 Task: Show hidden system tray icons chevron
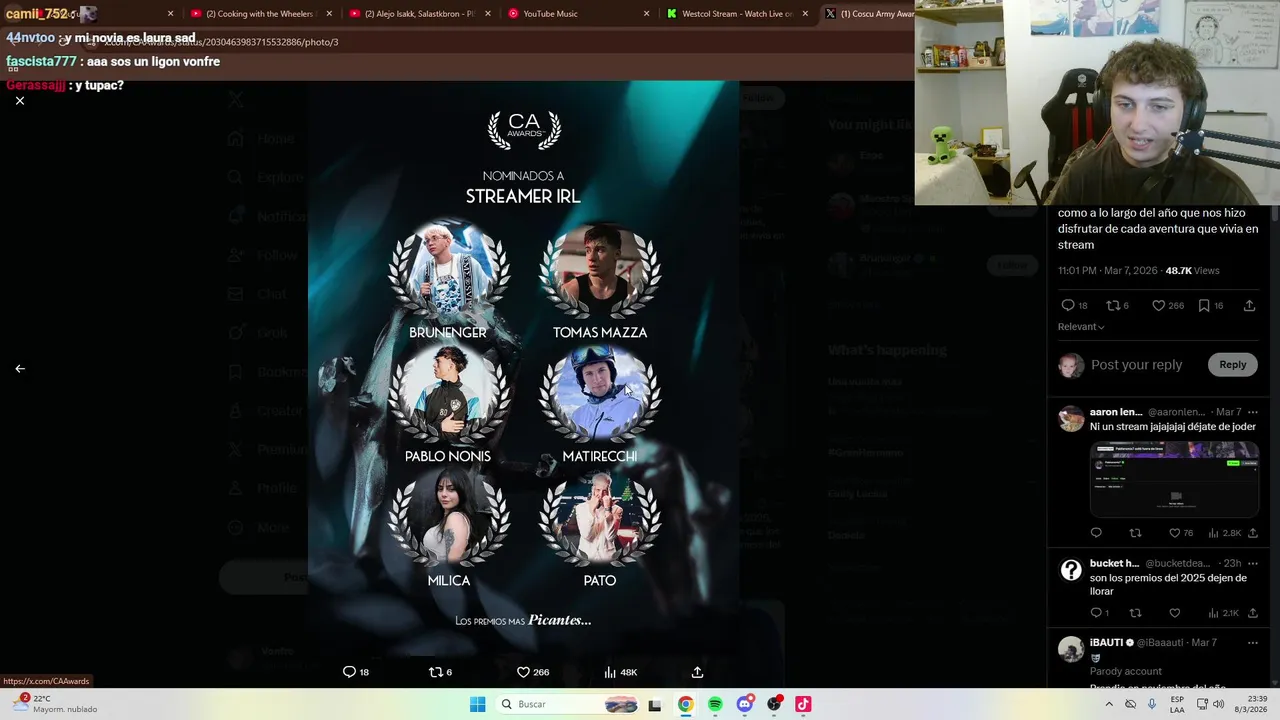click(1109, 704)
